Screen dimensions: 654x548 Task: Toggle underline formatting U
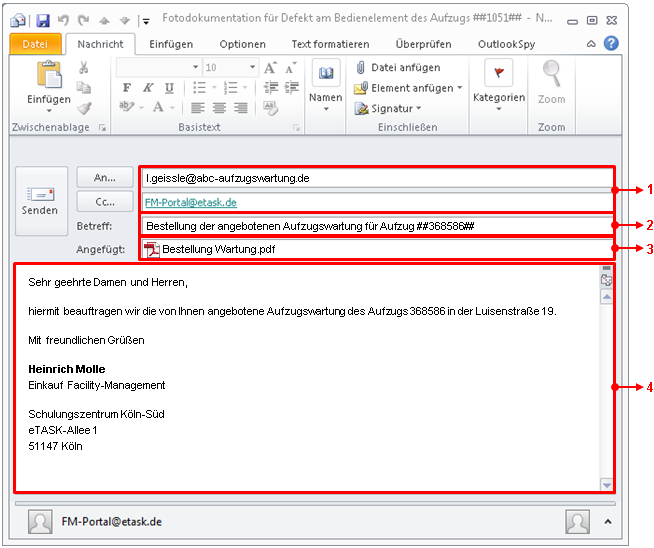[169, 88]
